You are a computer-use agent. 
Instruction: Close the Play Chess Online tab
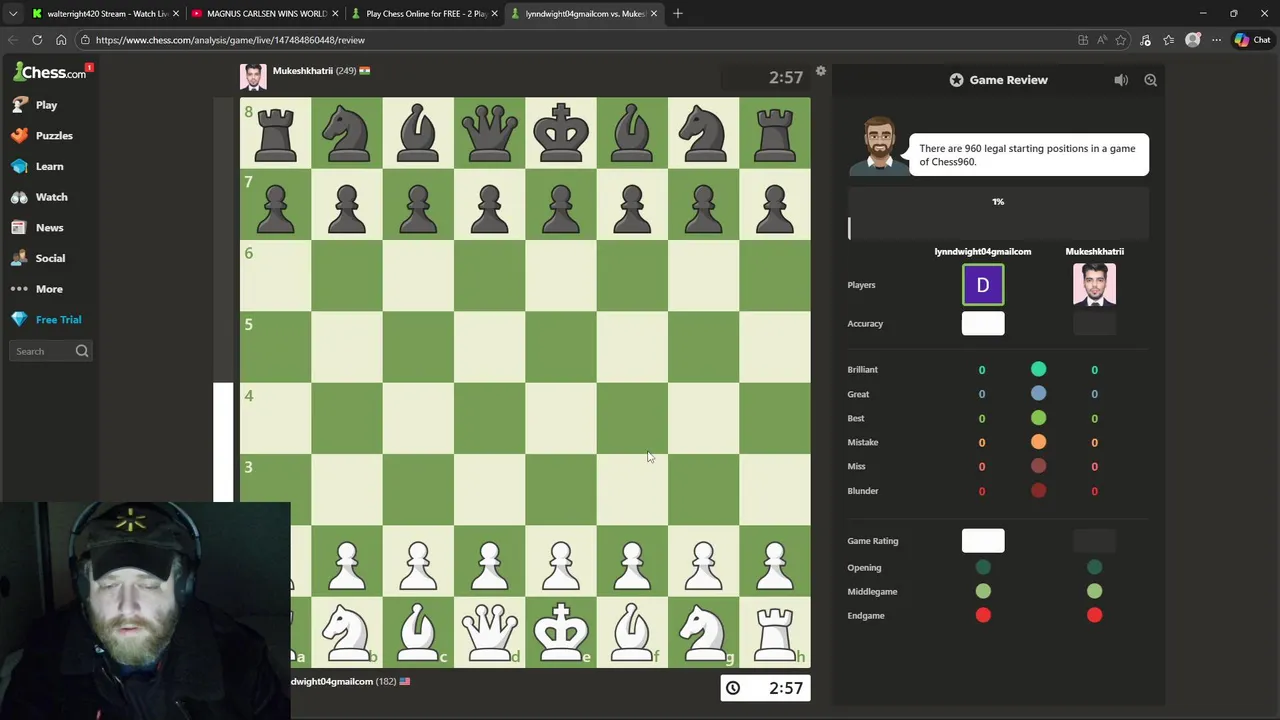click(494, 13)
